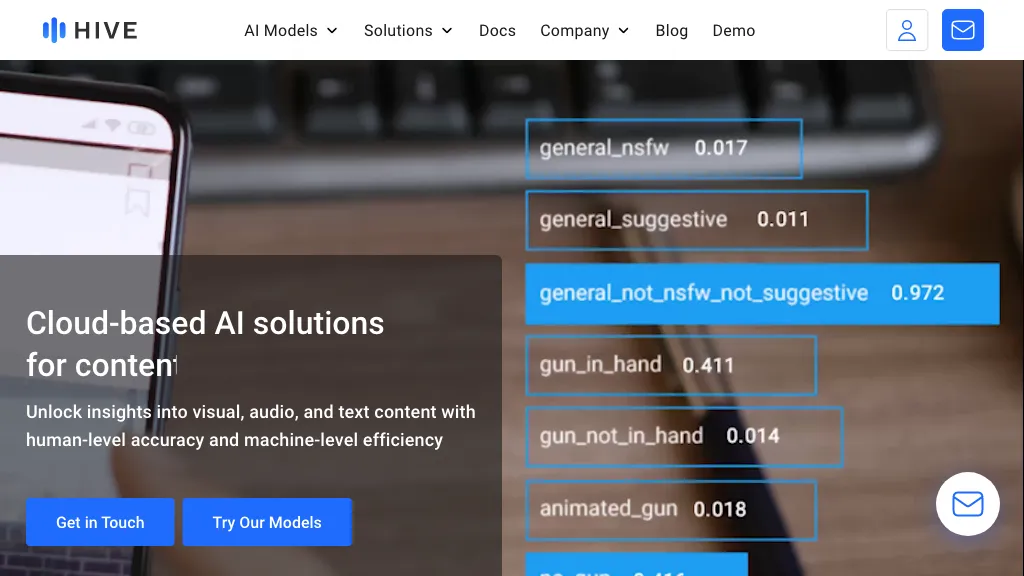Click the highlighted general_not_nsfw_not_suggestive bar
This screenshot has width=1024, height=576.
[762, 293]
